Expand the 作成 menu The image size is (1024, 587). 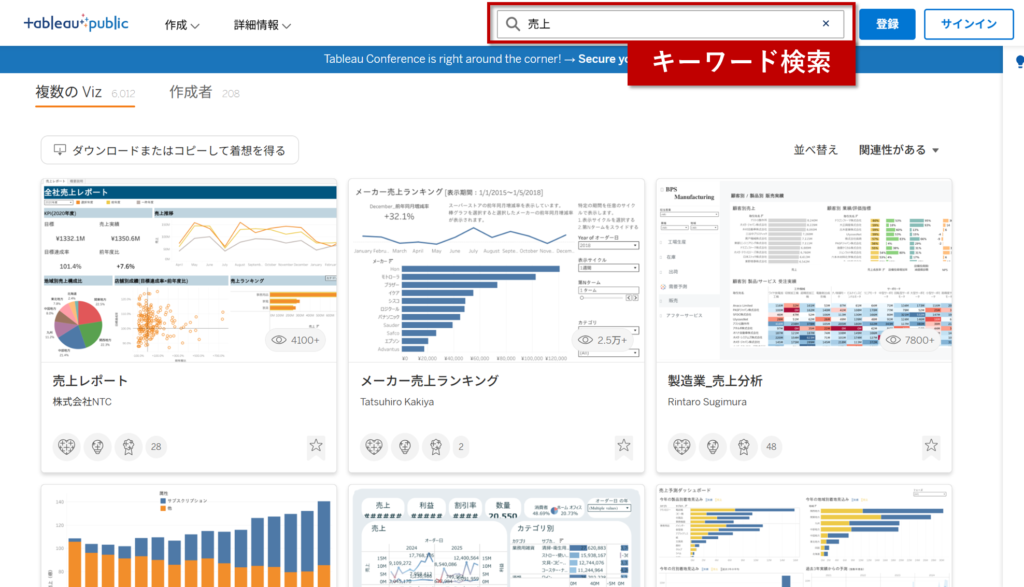tap(182, 25)
